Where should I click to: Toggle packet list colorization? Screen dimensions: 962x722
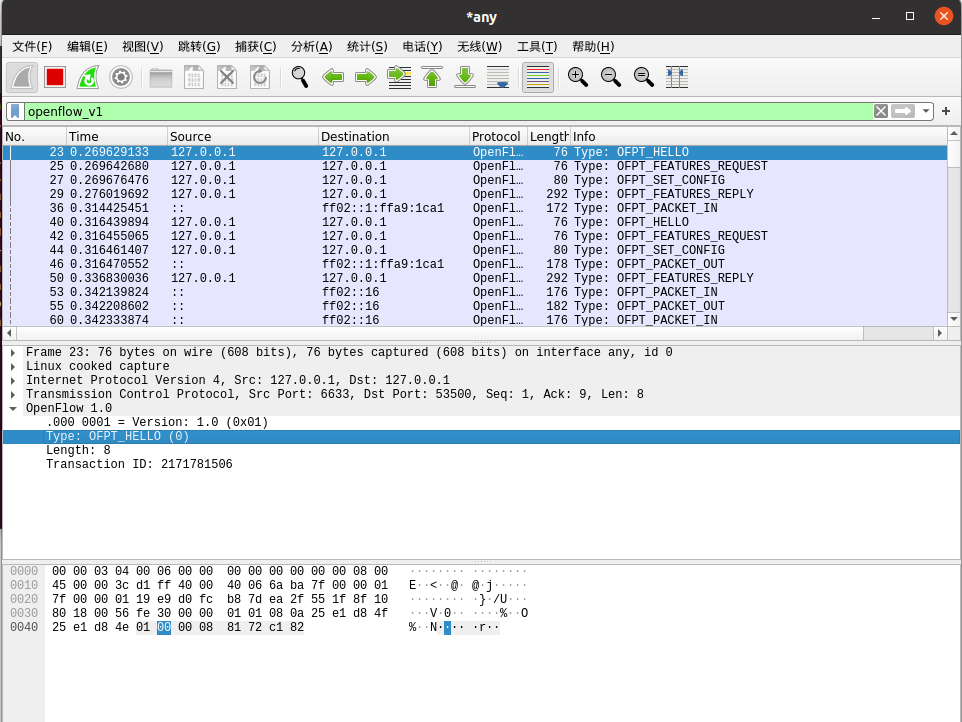537,77
